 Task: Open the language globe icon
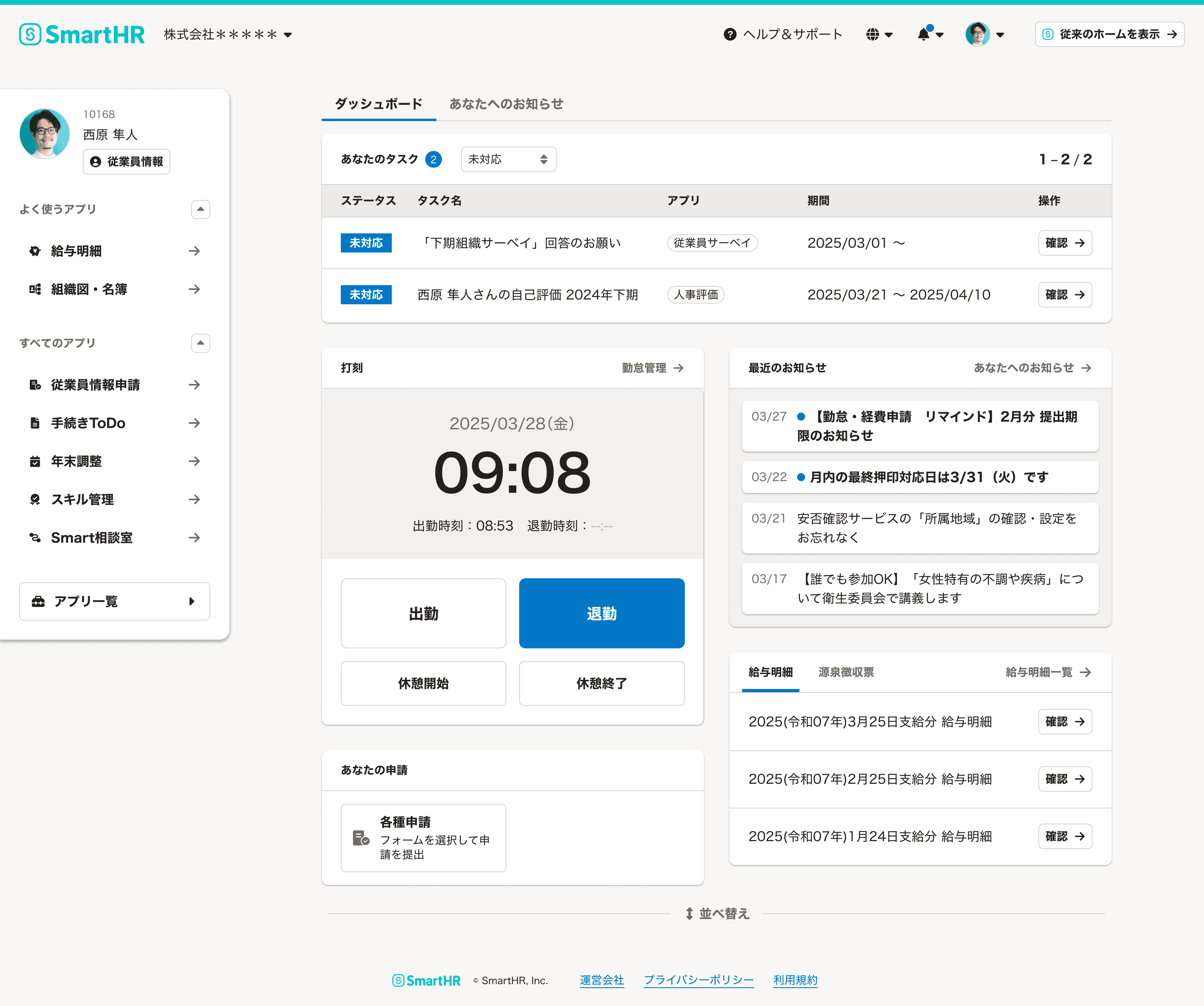point(873,34)
